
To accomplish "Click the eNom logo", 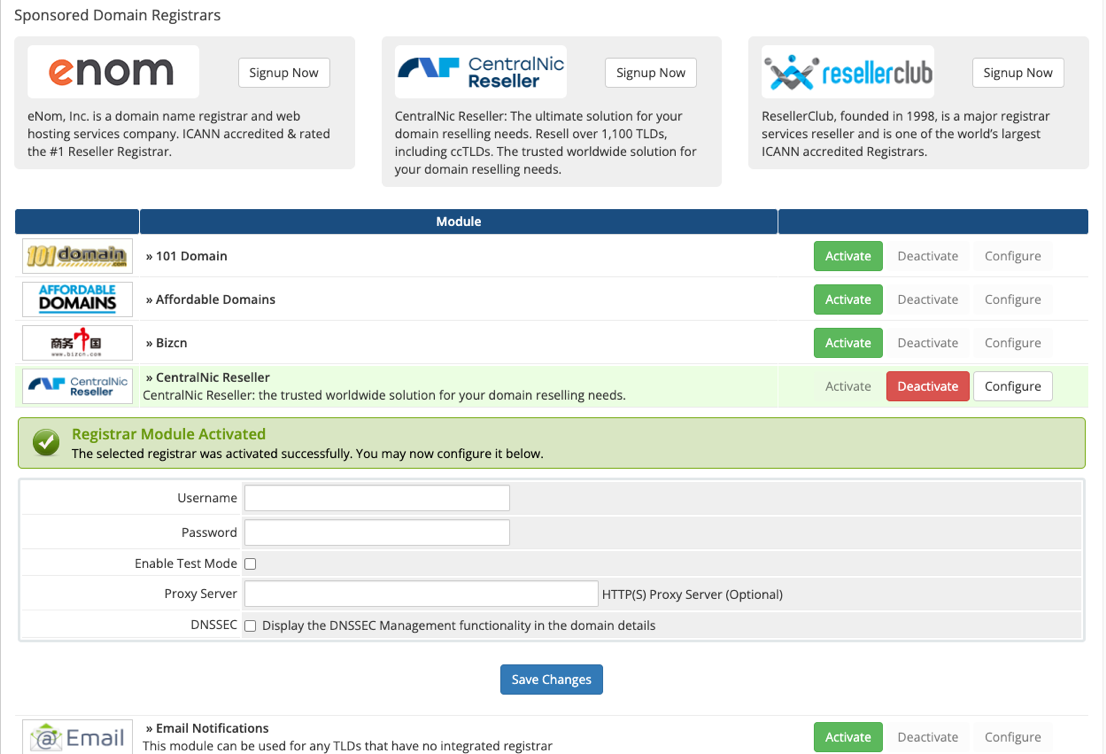I will point(113,72).
